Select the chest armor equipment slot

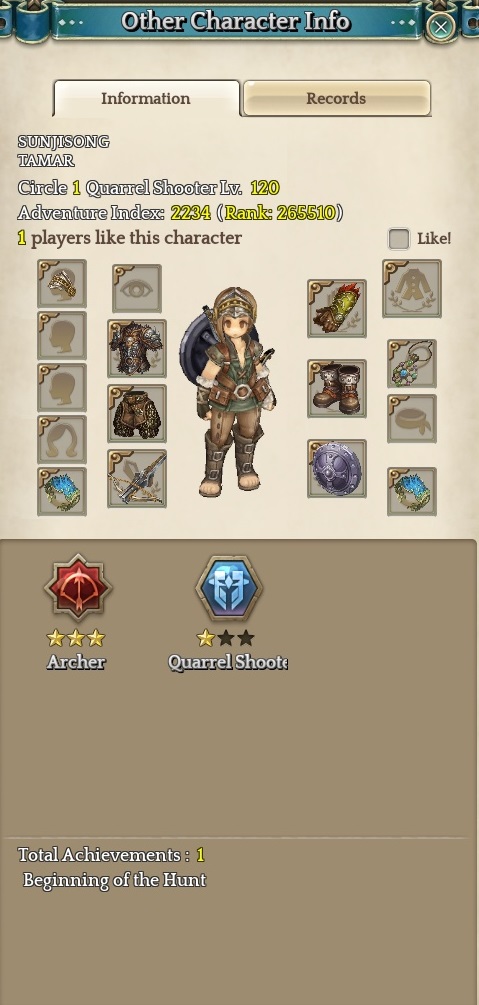click(137, 348)
